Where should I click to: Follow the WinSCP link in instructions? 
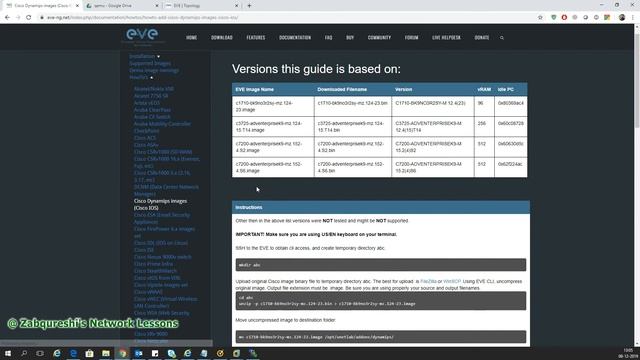(452, 281)
